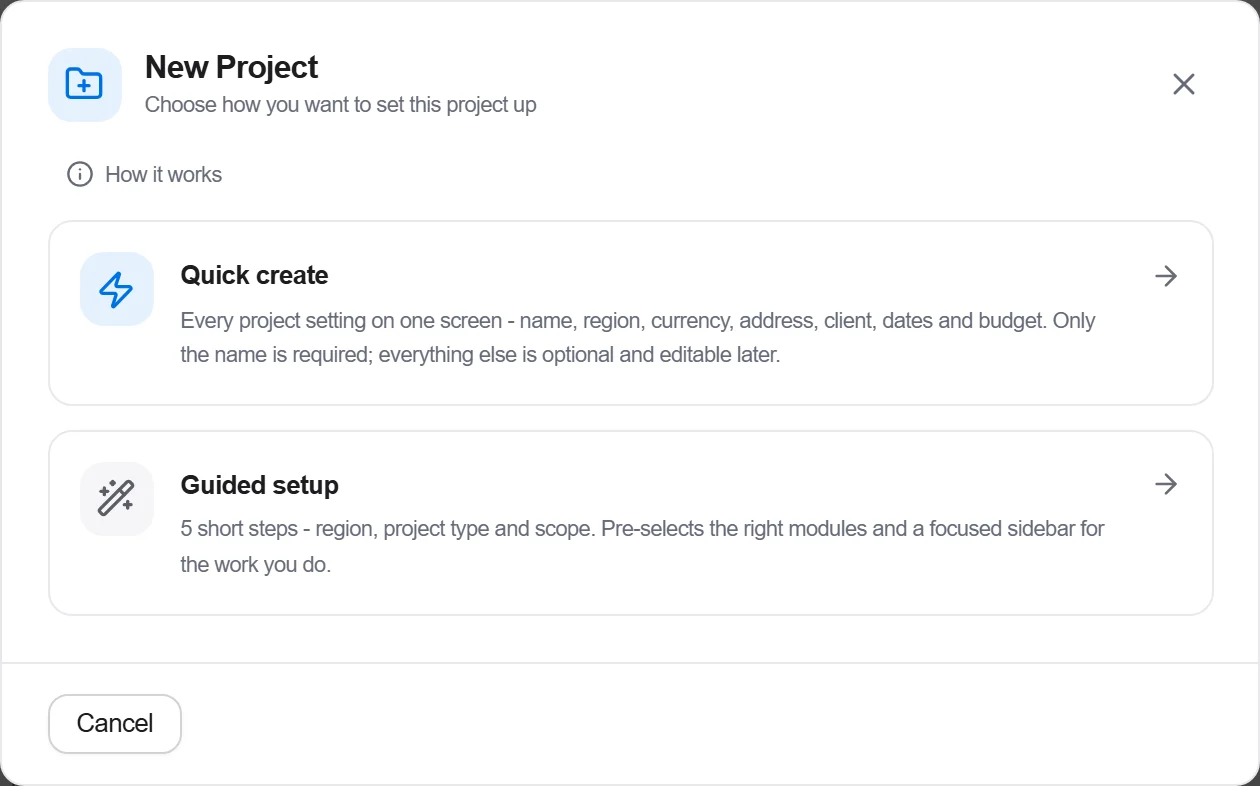The width and height of the screenshot is (1260, 786).
Task: Close the New Project dialog with X
Action: (1184, 84)
